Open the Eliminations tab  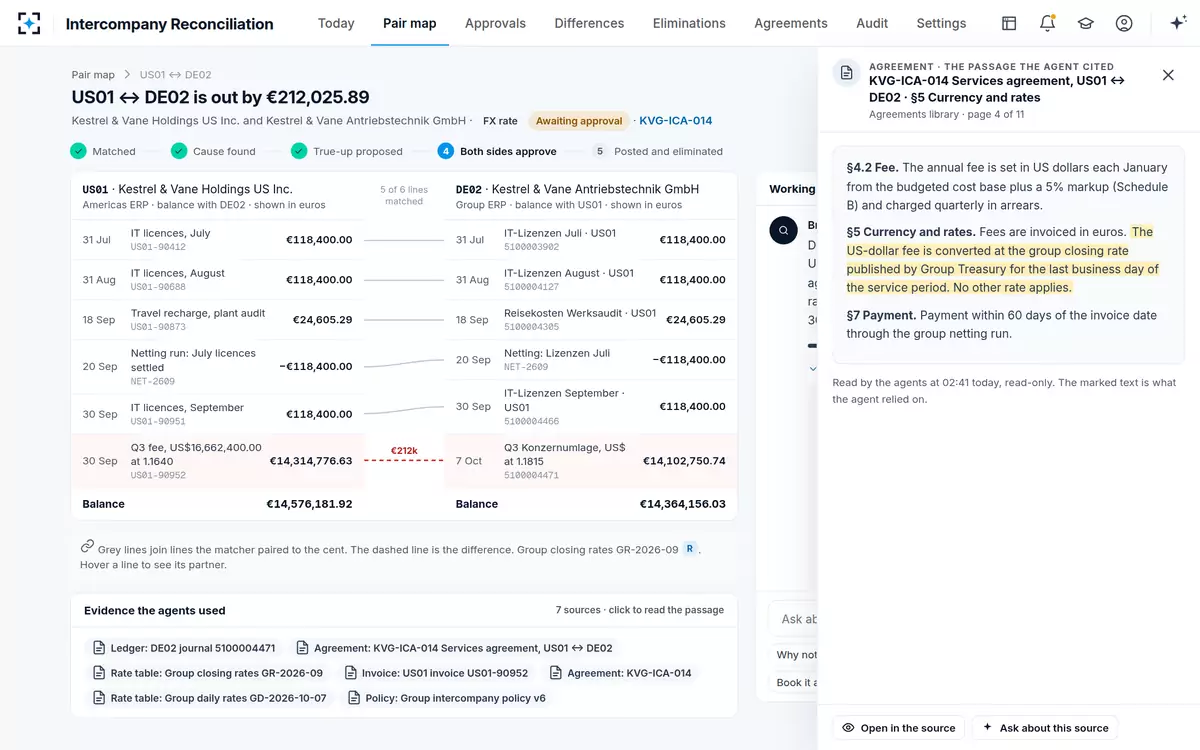click(x=689, y=23)
